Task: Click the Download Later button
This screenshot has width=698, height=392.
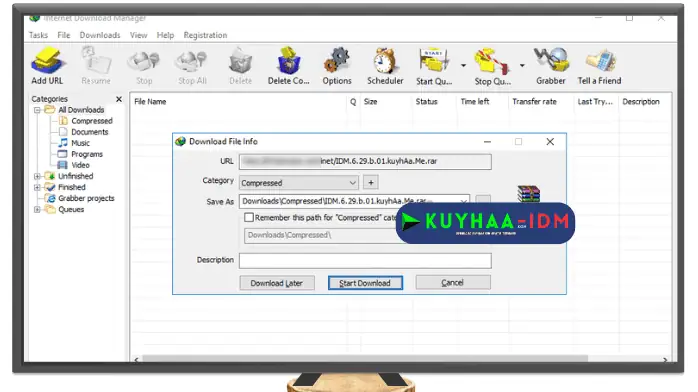Action: pos(277,283)
